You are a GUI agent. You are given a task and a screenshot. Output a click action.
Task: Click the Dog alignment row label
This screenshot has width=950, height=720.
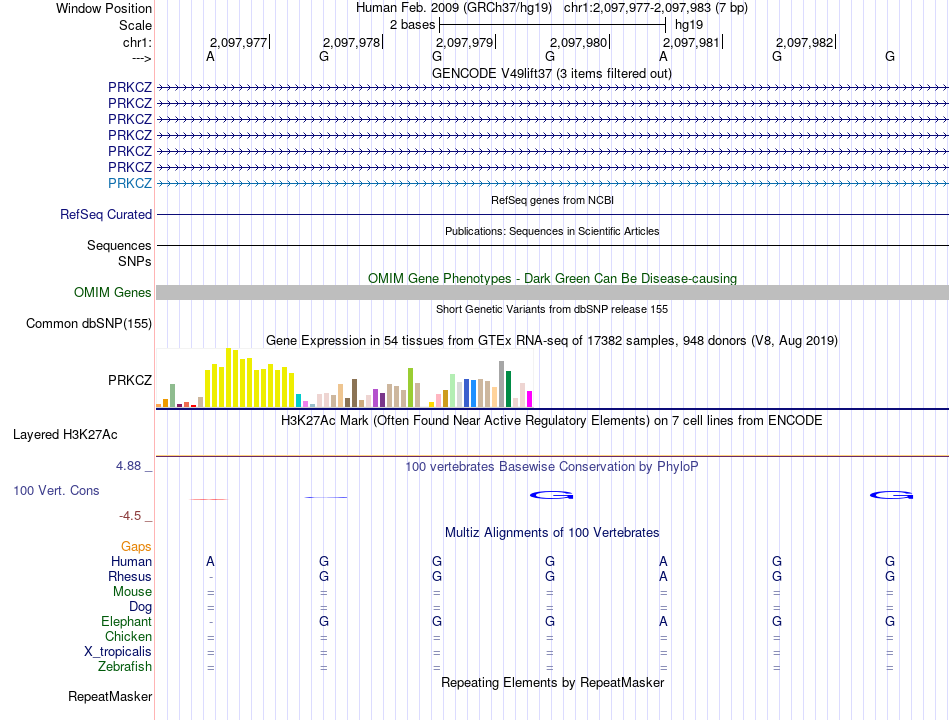click(x=140, y=607)
